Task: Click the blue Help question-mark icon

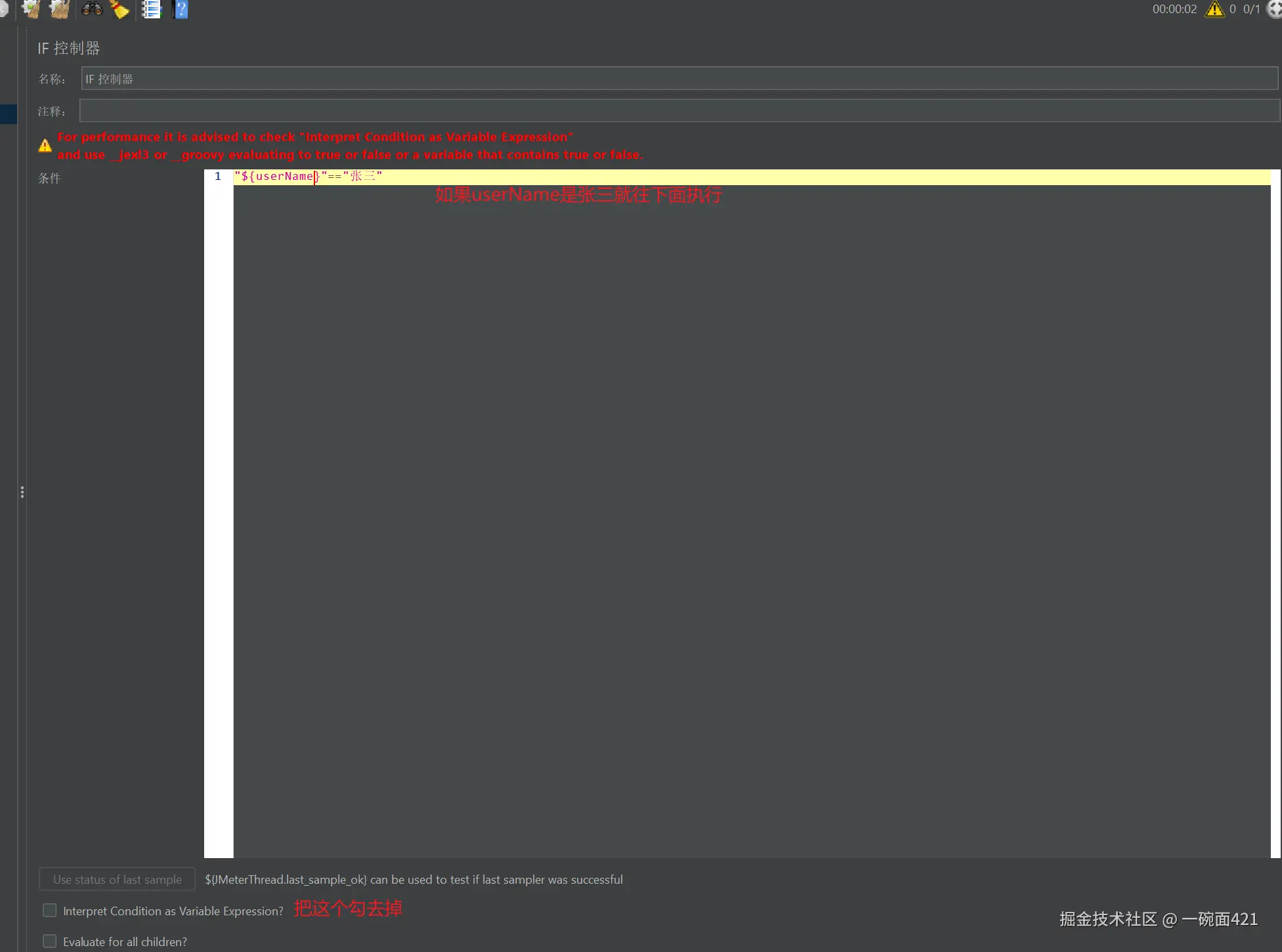Action: (x=181, y=9)
